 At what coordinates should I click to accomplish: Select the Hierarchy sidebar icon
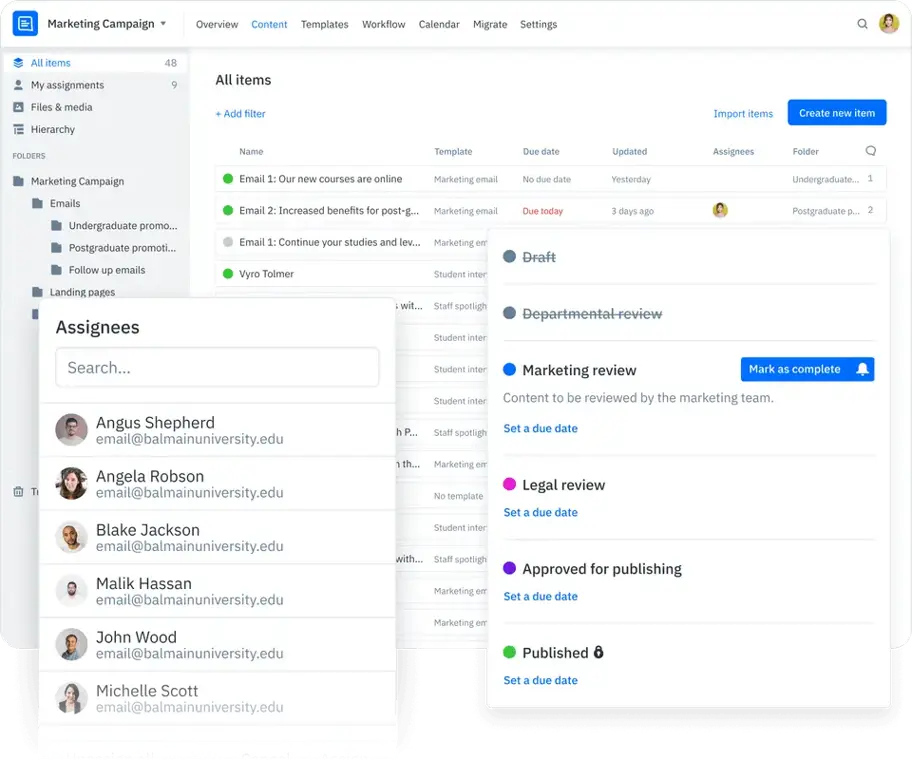(19, 129)
